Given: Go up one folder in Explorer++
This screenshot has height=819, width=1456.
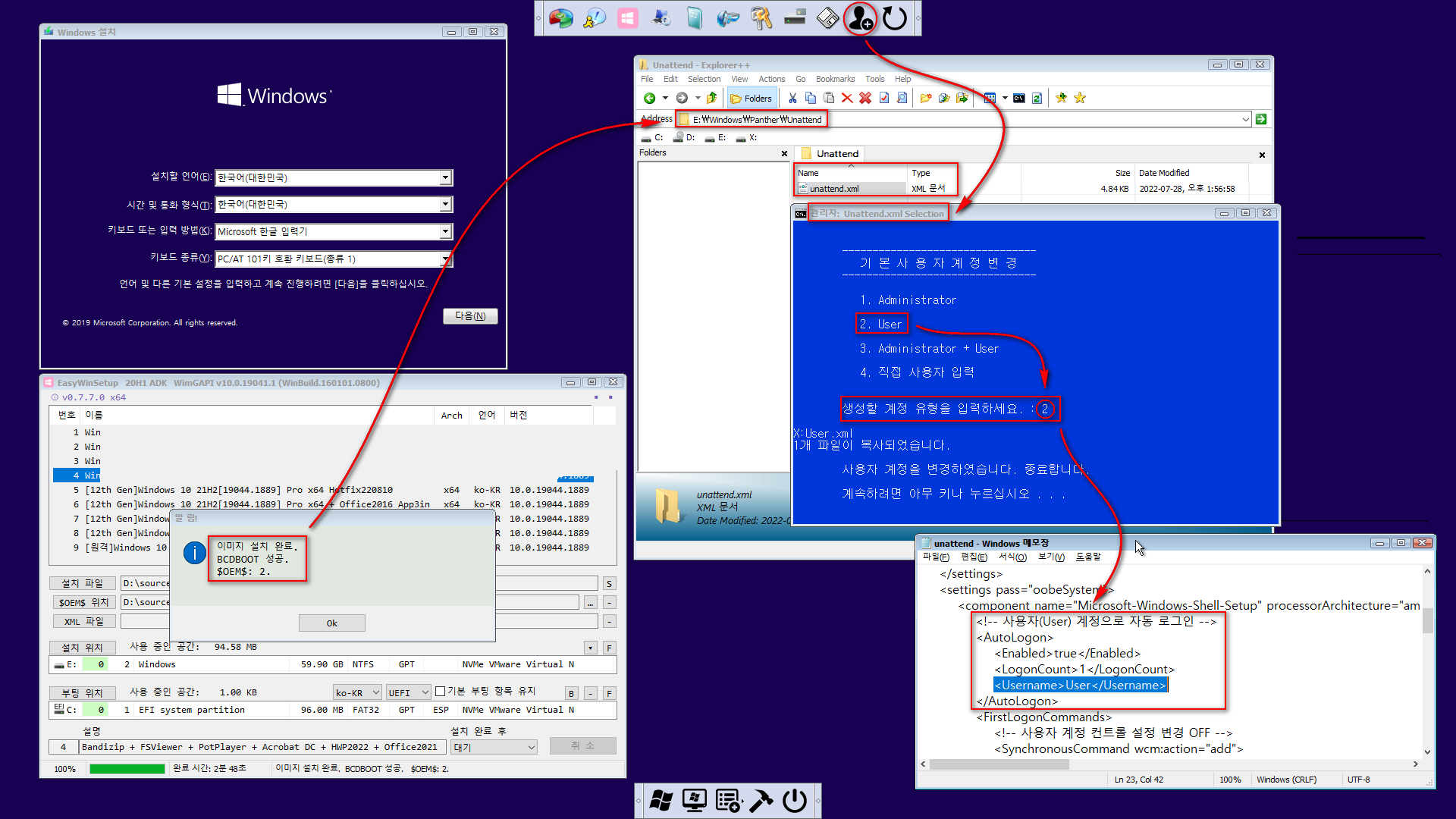Looking at the screenshot, I should point(711,98).
